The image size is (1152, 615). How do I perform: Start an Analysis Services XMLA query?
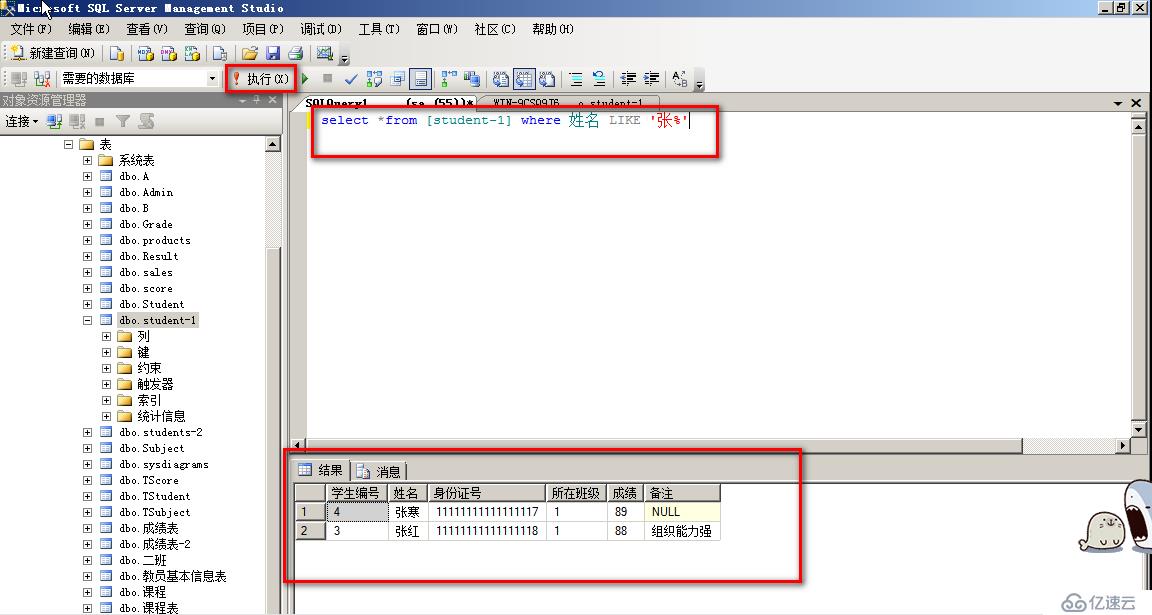click(192, 53)
